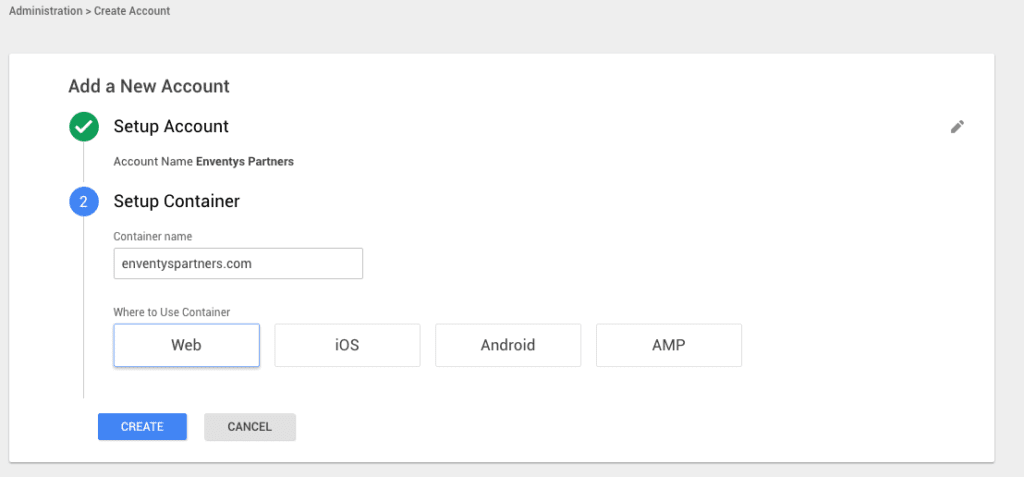Collapse the Setup Container step heading

177,202
